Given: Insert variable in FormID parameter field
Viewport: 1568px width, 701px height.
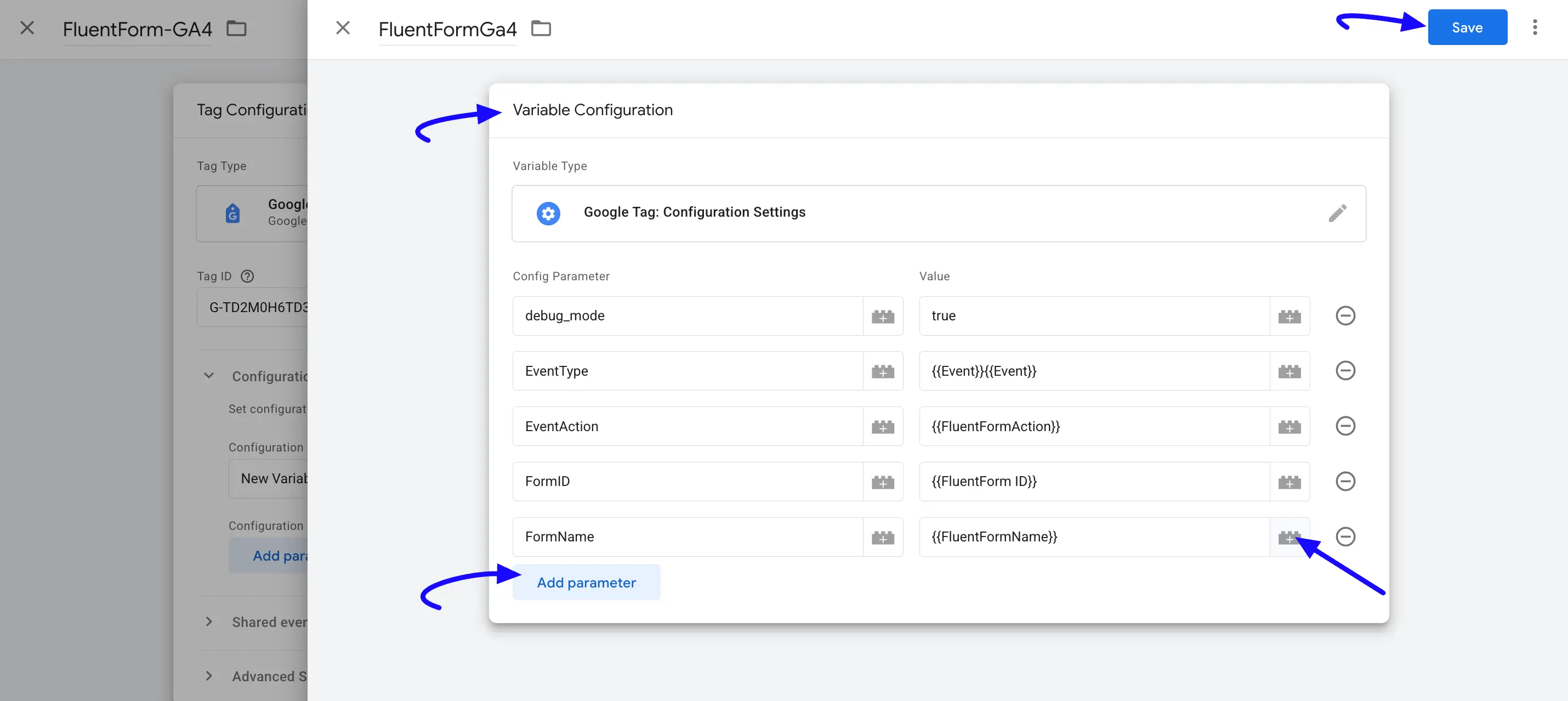Looking at the screenshot, I should (883, 482).
